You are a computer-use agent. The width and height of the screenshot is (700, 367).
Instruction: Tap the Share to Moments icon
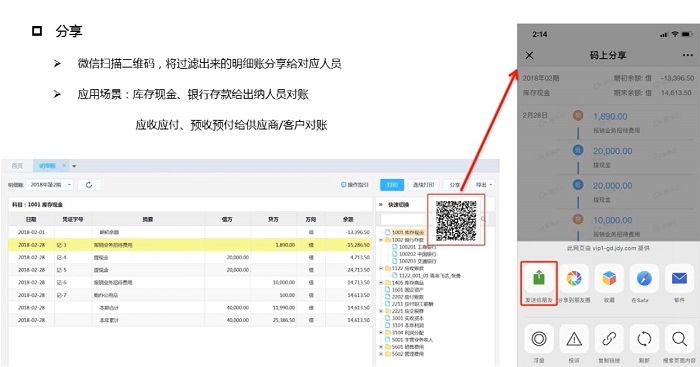tap(574, 279)
